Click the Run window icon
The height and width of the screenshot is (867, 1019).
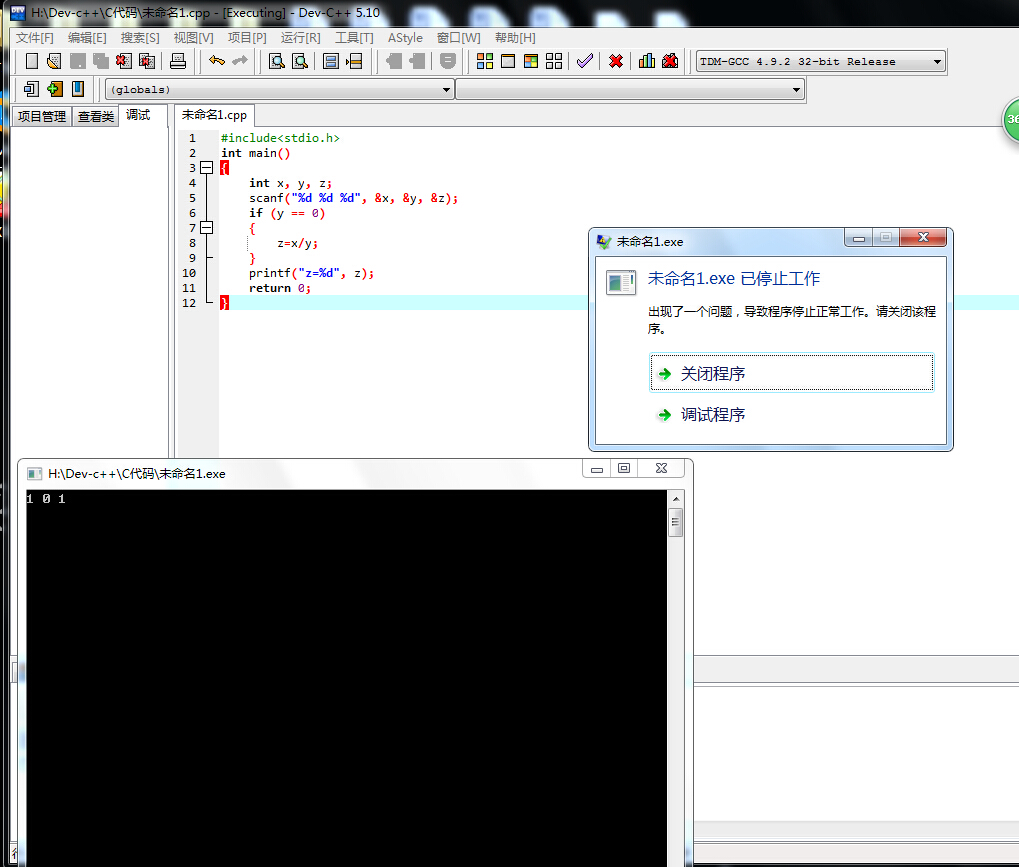coord(508,62)
